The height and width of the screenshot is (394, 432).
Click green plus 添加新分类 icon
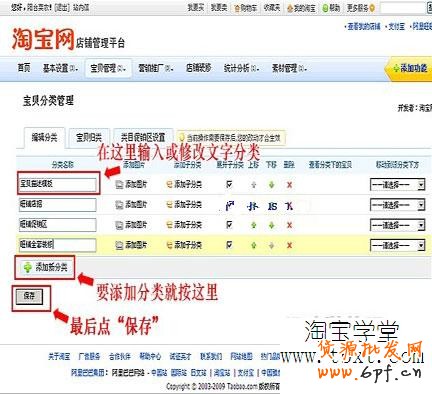[28, 267]
